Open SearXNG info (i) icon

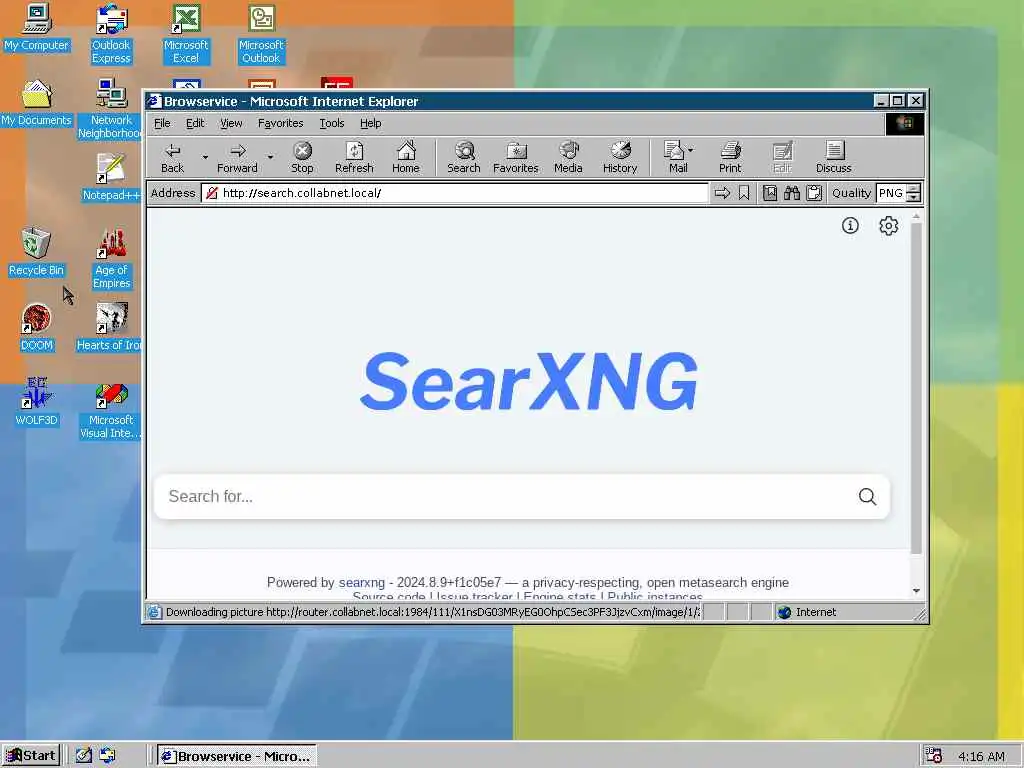[x=850, y=225]
